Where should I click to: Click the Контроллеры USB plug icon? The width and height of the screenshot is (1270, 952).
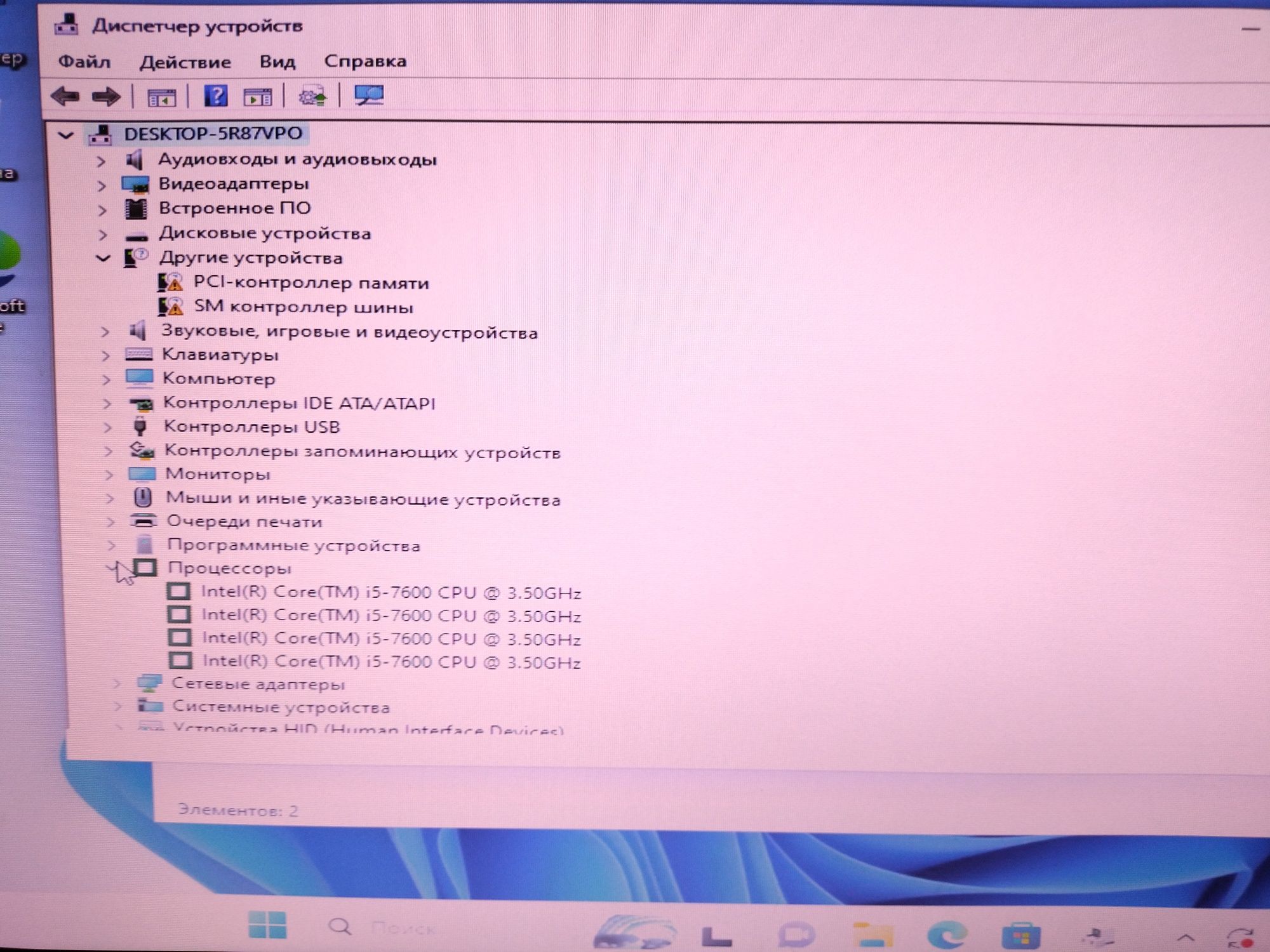140,426
